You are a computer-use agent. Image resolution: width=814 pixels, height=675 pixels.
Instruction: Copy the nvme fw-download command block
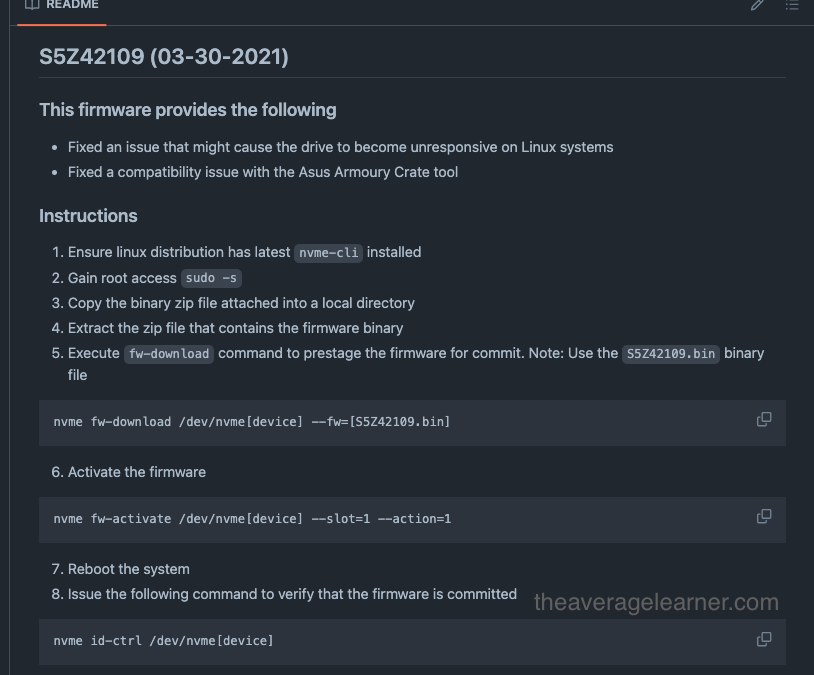tap(764, 419)
